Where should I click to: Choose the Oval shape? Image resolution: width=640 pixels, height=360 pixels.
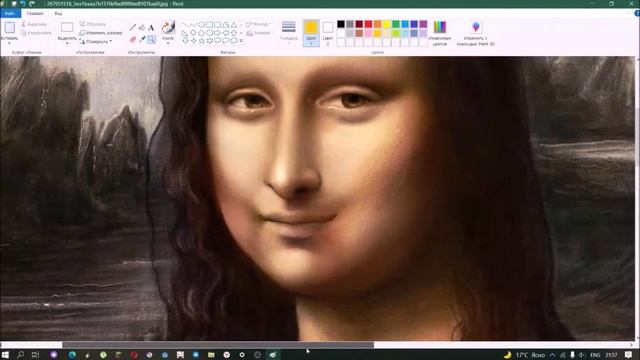[202, 24]
